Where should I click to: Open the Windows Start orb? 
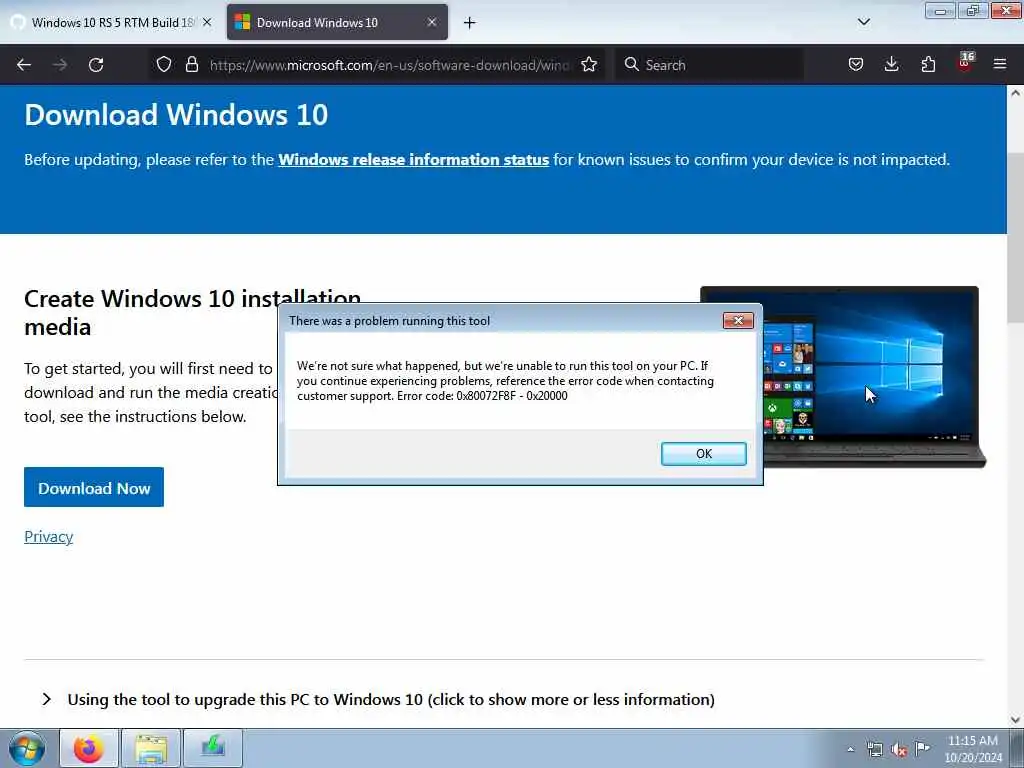click(x=27, y=748)
